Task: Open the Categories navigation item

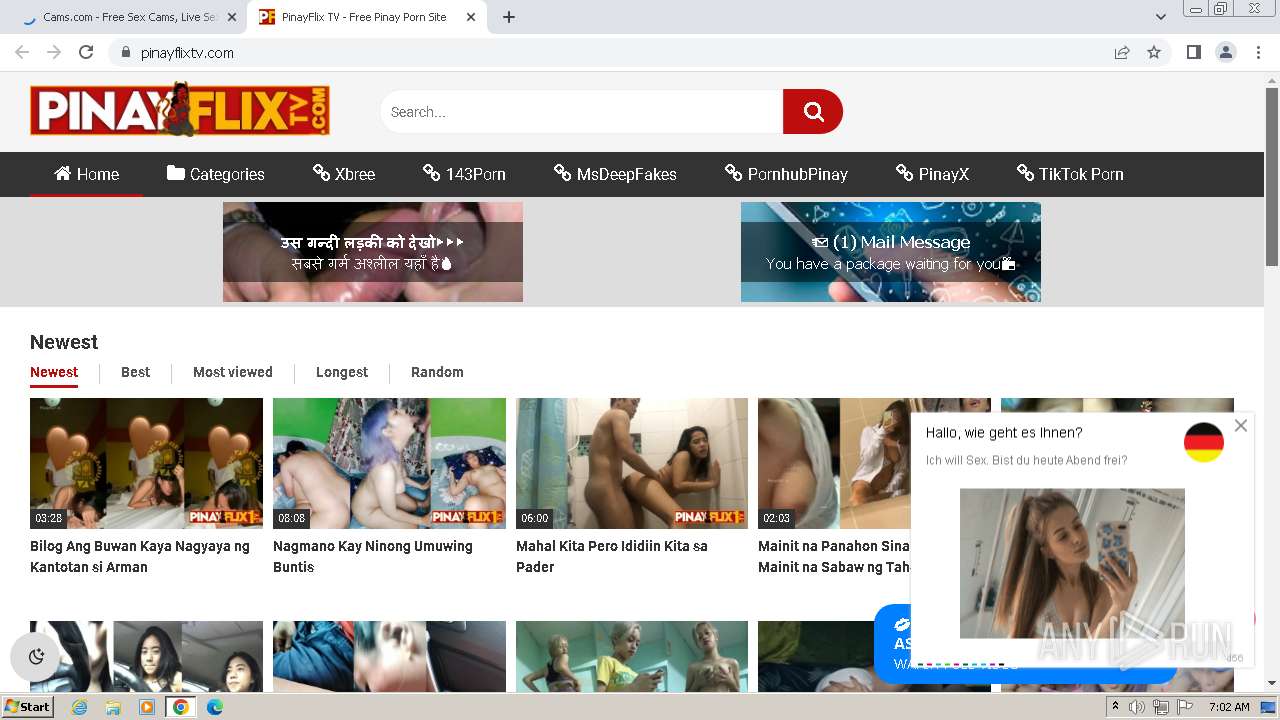Action: [216, 174]
